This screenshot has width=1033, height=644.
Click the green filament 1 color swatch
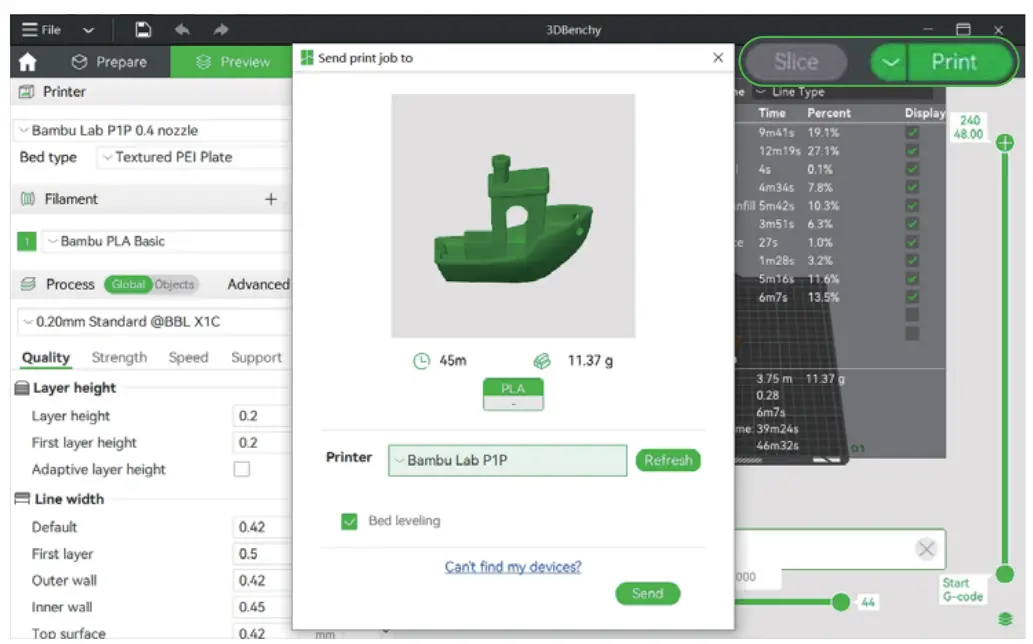(x=26, y=242)
